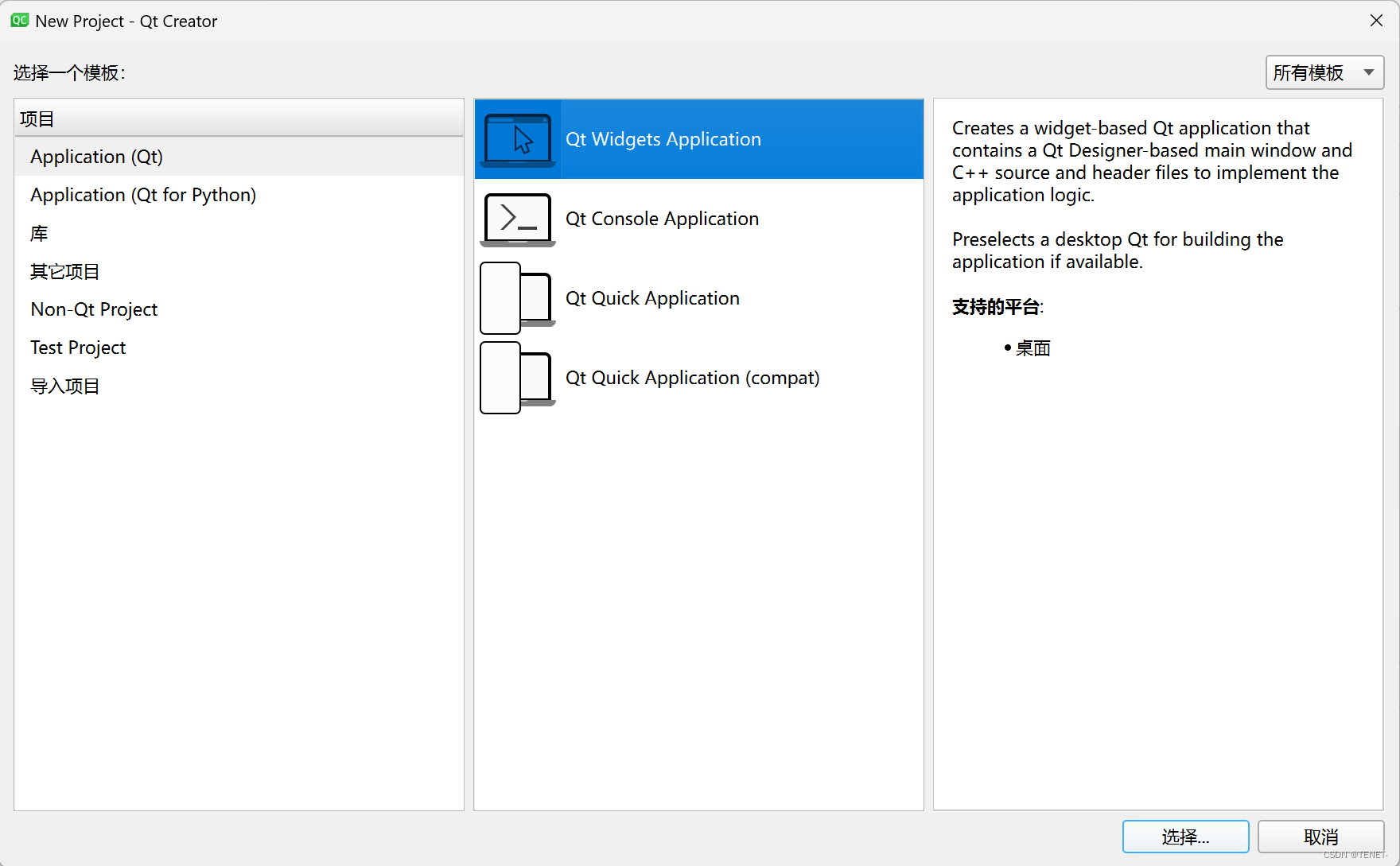1400x866 pixels.
Task: Click the 桌面 platform entry
Action: point(1033,348)
